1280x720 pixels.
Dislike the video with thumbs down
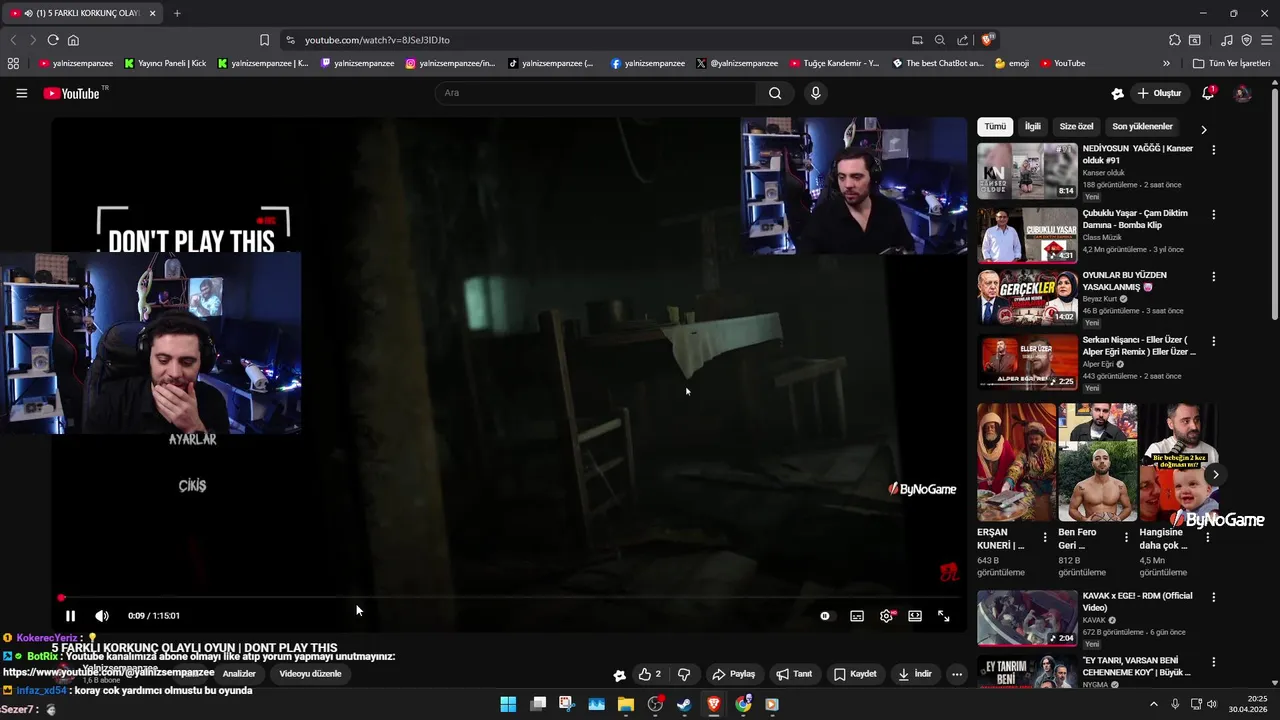click(x=684, y=674)
